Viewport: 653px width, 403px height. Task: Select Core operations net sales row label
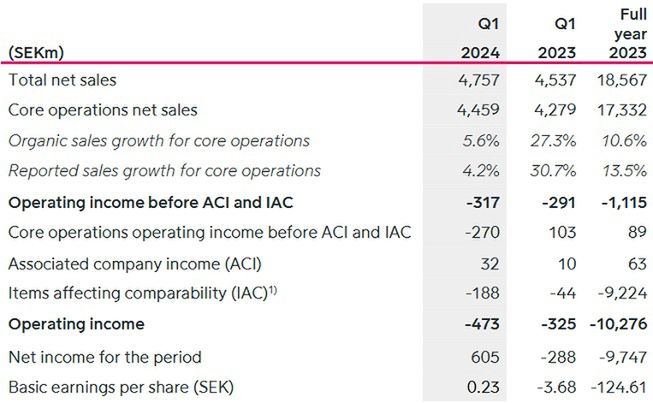pyautogui.click(x=103, y=109)
